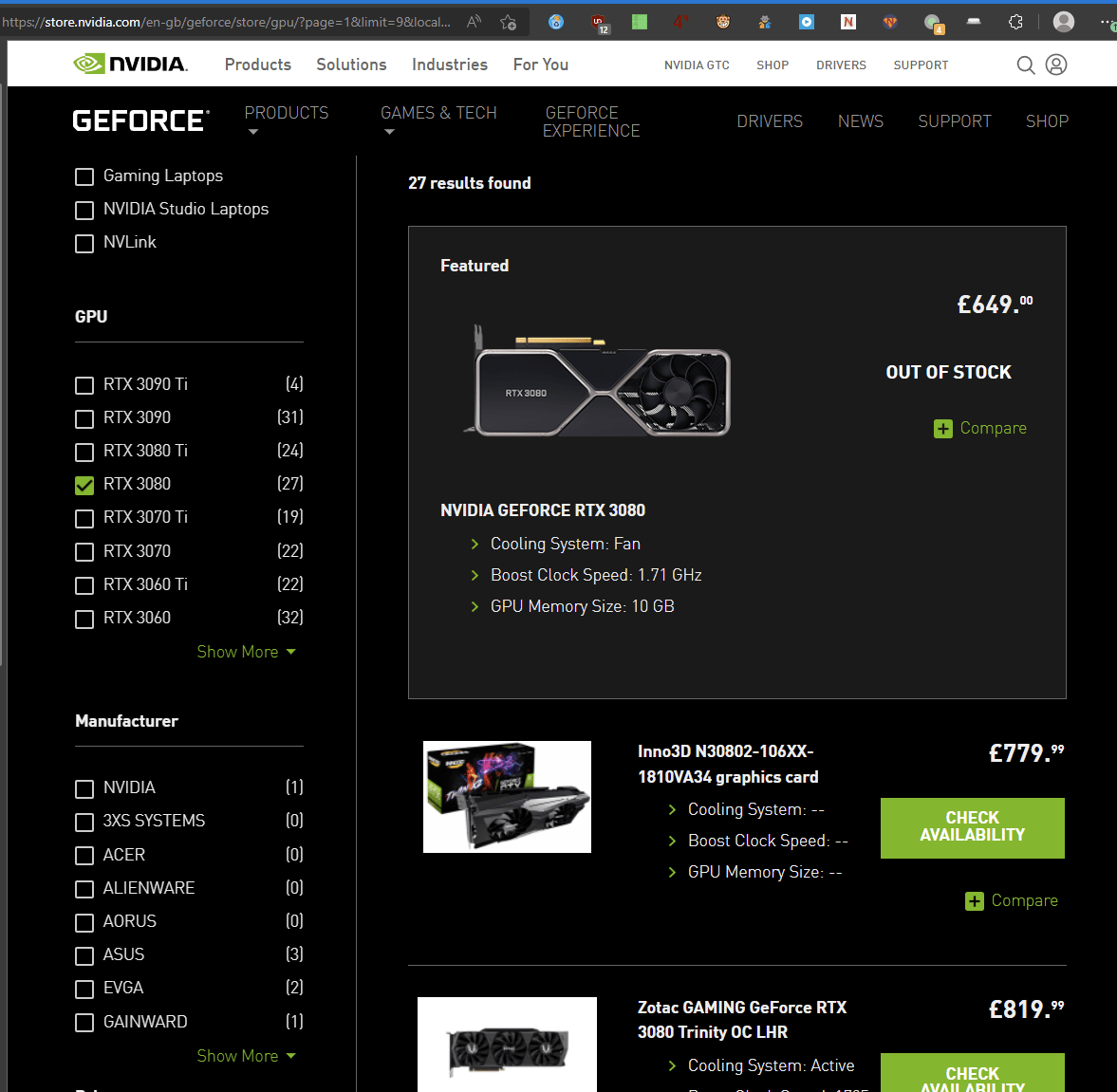The width and height of the screenshot is (1117, 1092).
Task: Click the Inno3D graphics card thumbnail
Action: coord(507,796)
